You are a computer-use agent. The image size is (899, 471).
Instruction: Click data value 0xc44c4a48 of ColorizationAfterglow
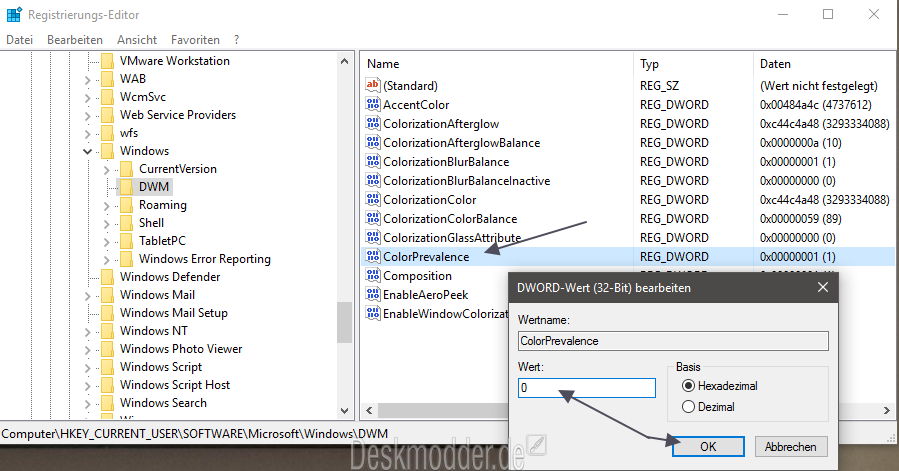click(x=824, y=123)
